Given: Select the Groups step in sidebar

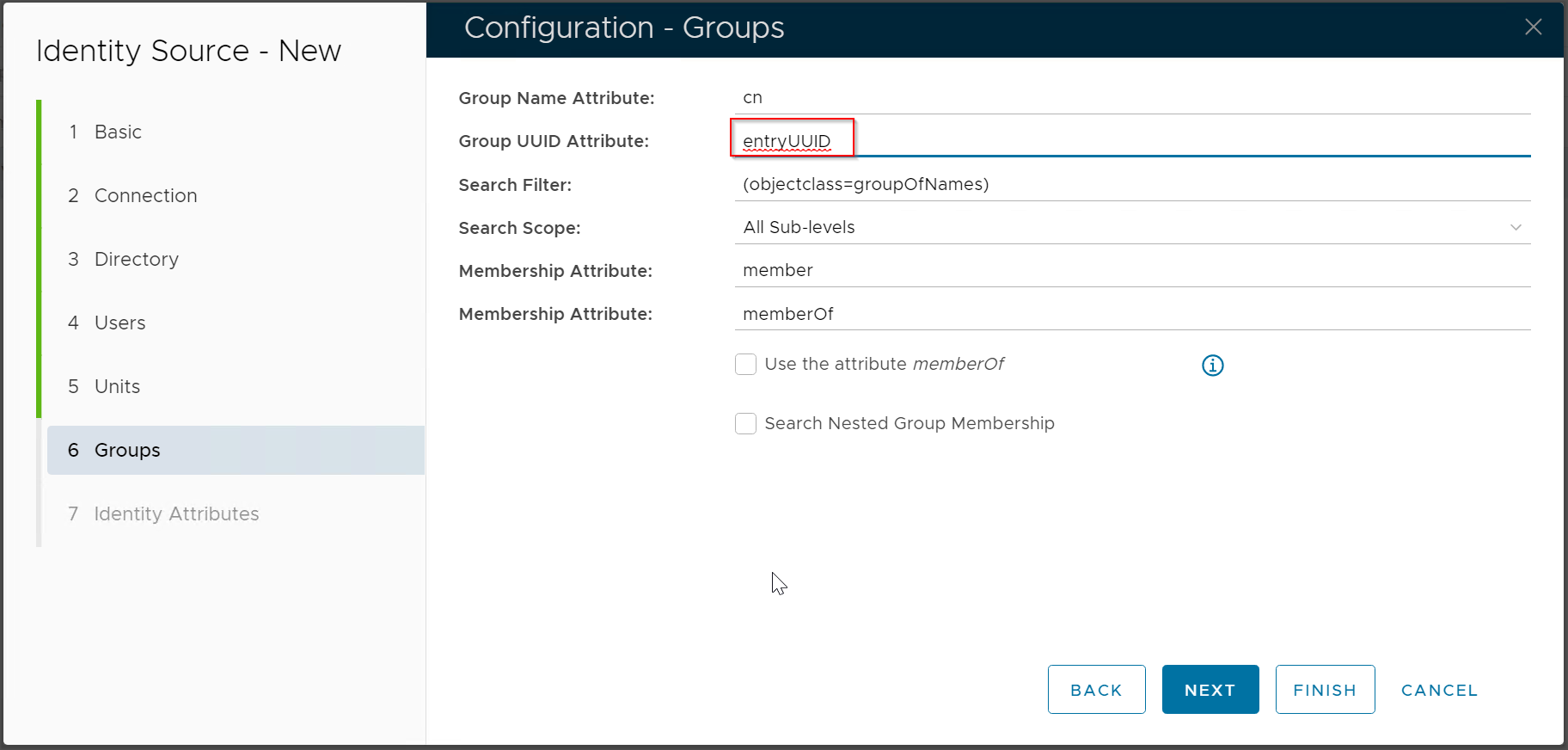Looking at the screenshot, I should point(127,451).
